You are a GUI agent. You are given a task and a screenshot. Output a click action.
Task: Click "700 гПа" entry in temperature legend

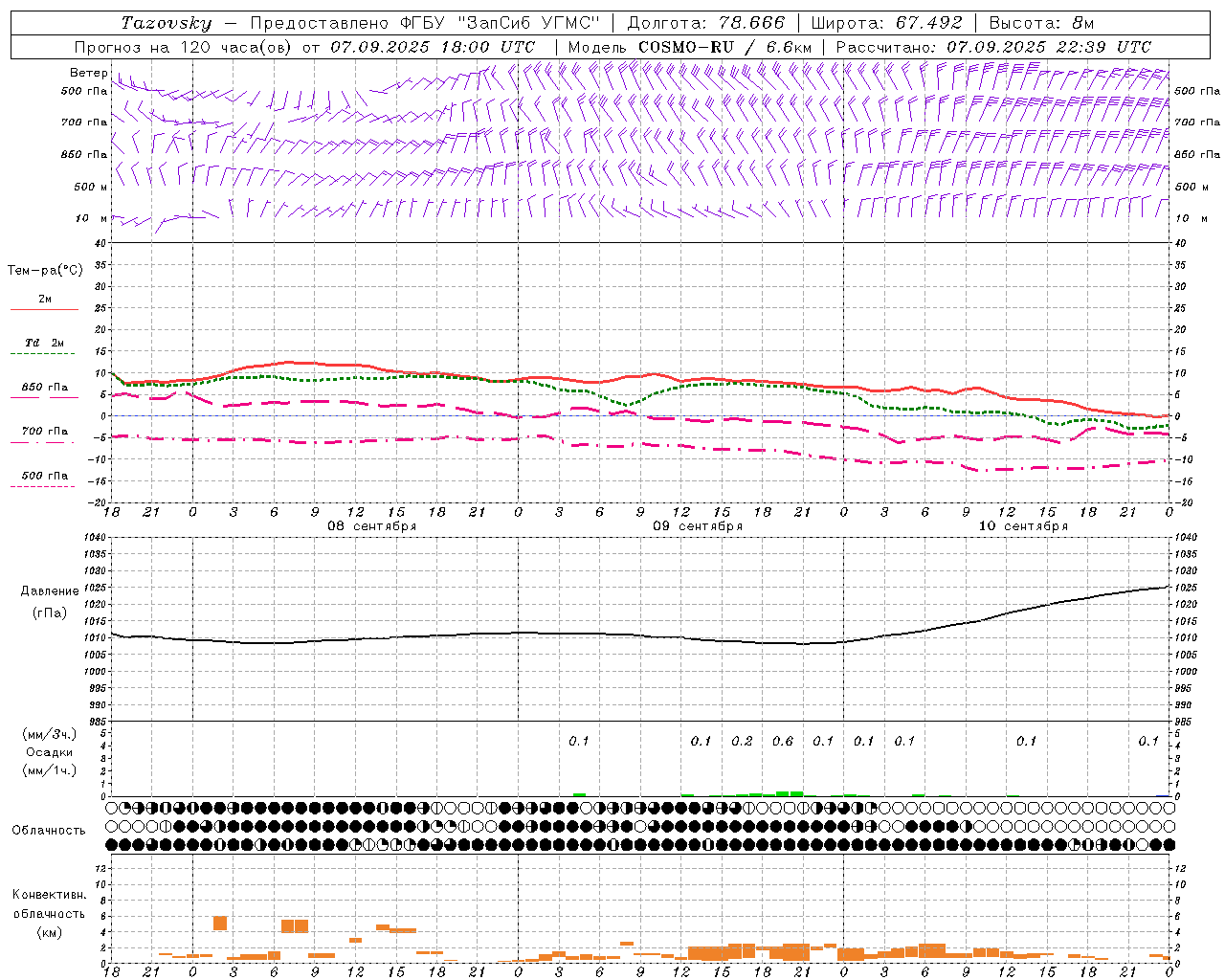(x=45, y=432)
